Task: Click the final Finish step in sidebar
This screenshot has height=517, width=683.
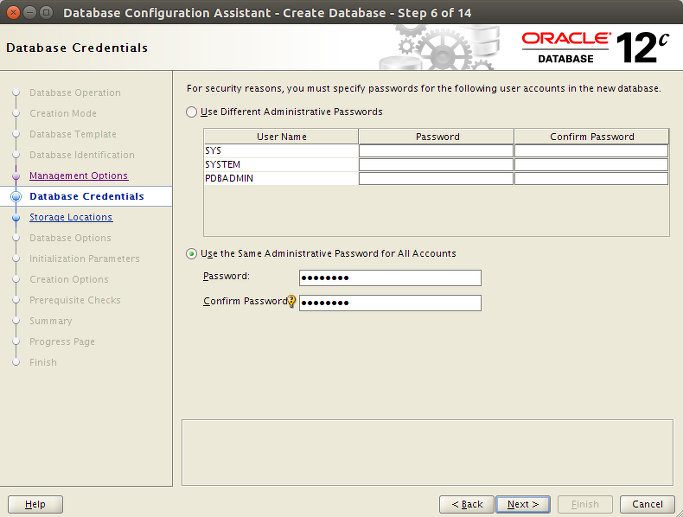Action: [x=43, y=362]
